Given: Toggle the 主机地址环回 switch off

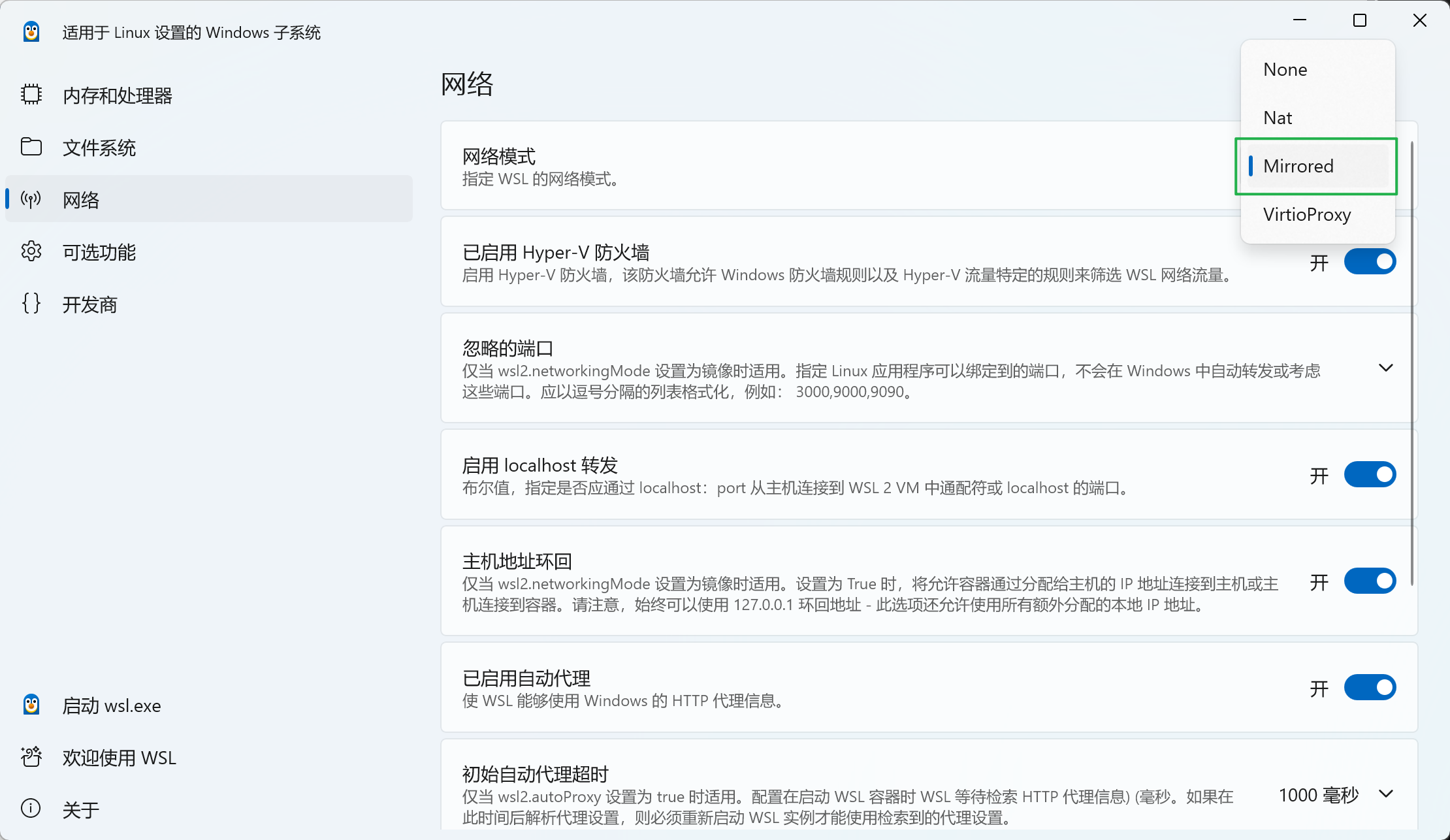Looking at the screenshot, I should 1369,581.
